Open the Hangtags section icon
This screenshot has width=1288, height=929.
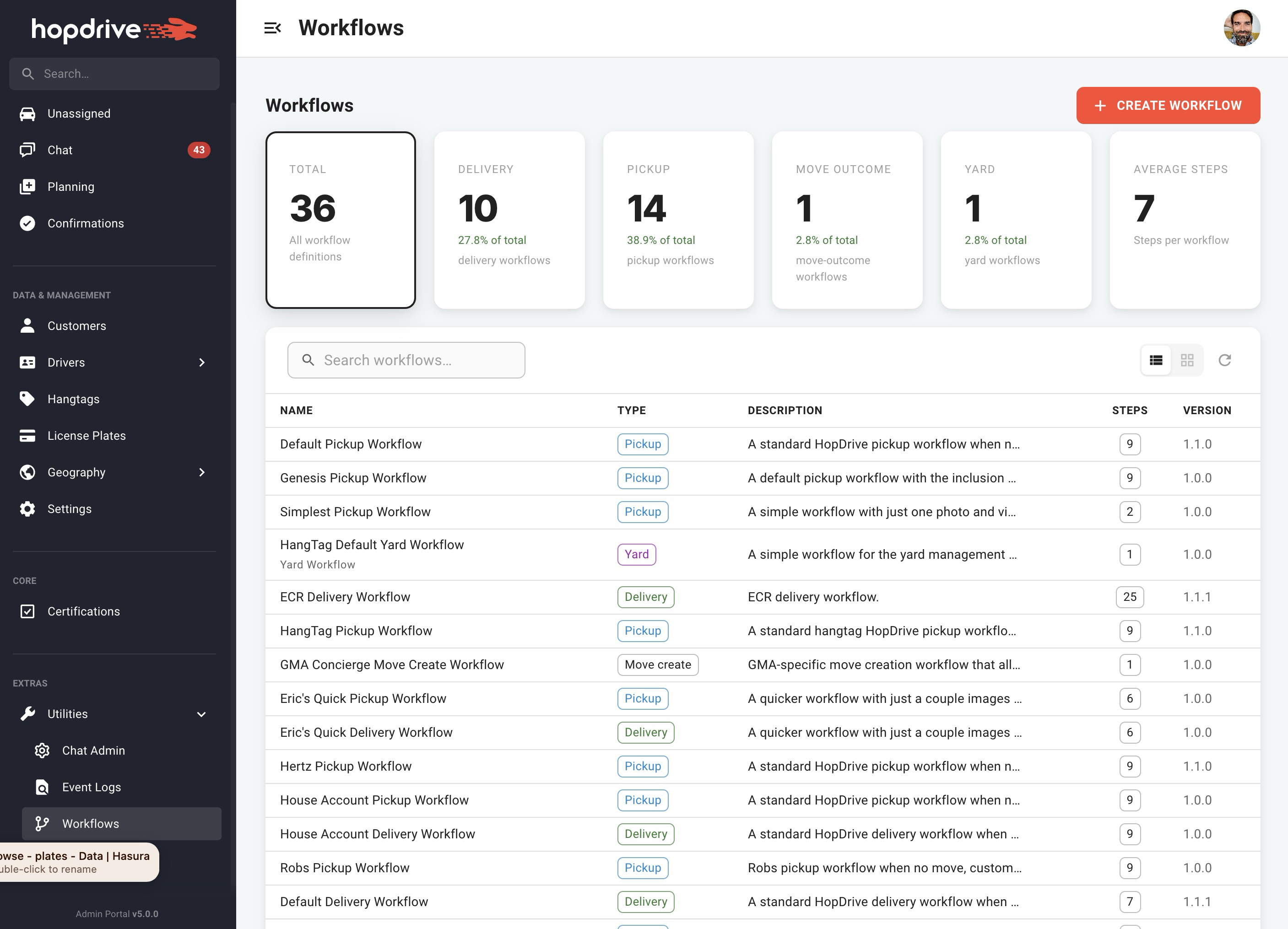coord(28,399)
